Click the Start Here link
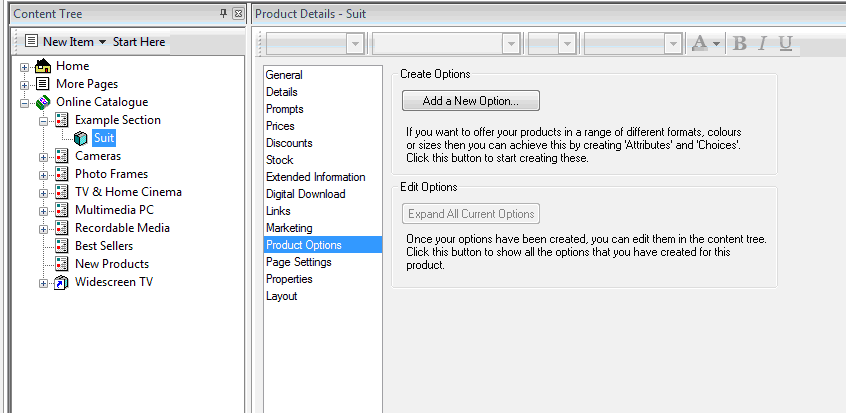846x413 pixels. 139,42
